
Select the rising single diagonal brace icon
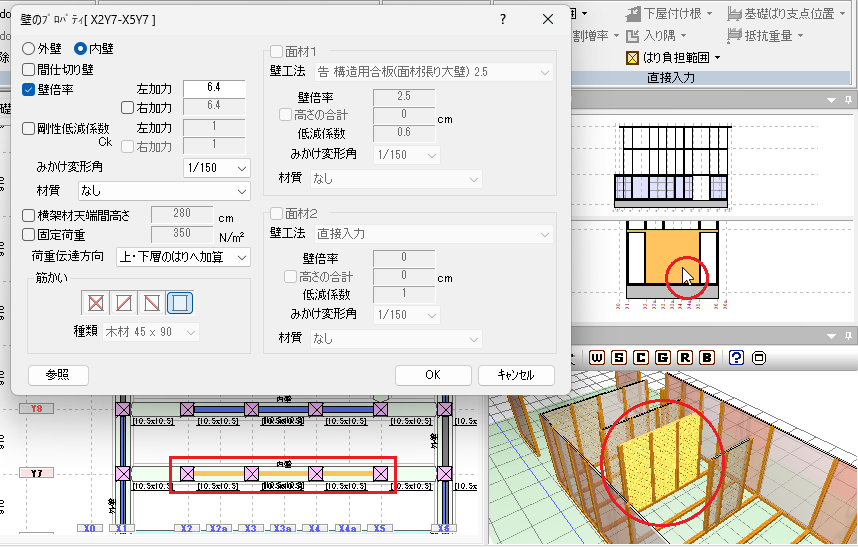124,303
